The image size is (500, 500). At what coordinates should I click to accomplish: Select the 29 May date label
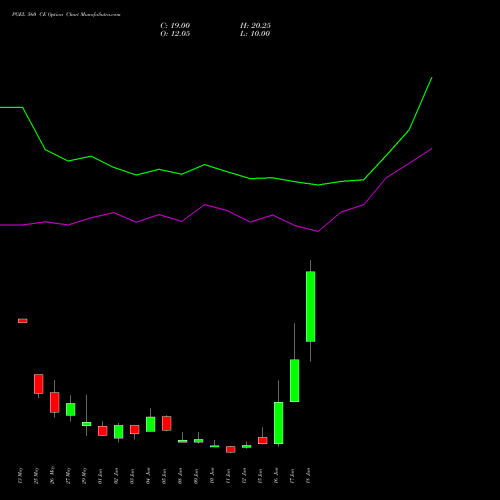pos(84,476)
